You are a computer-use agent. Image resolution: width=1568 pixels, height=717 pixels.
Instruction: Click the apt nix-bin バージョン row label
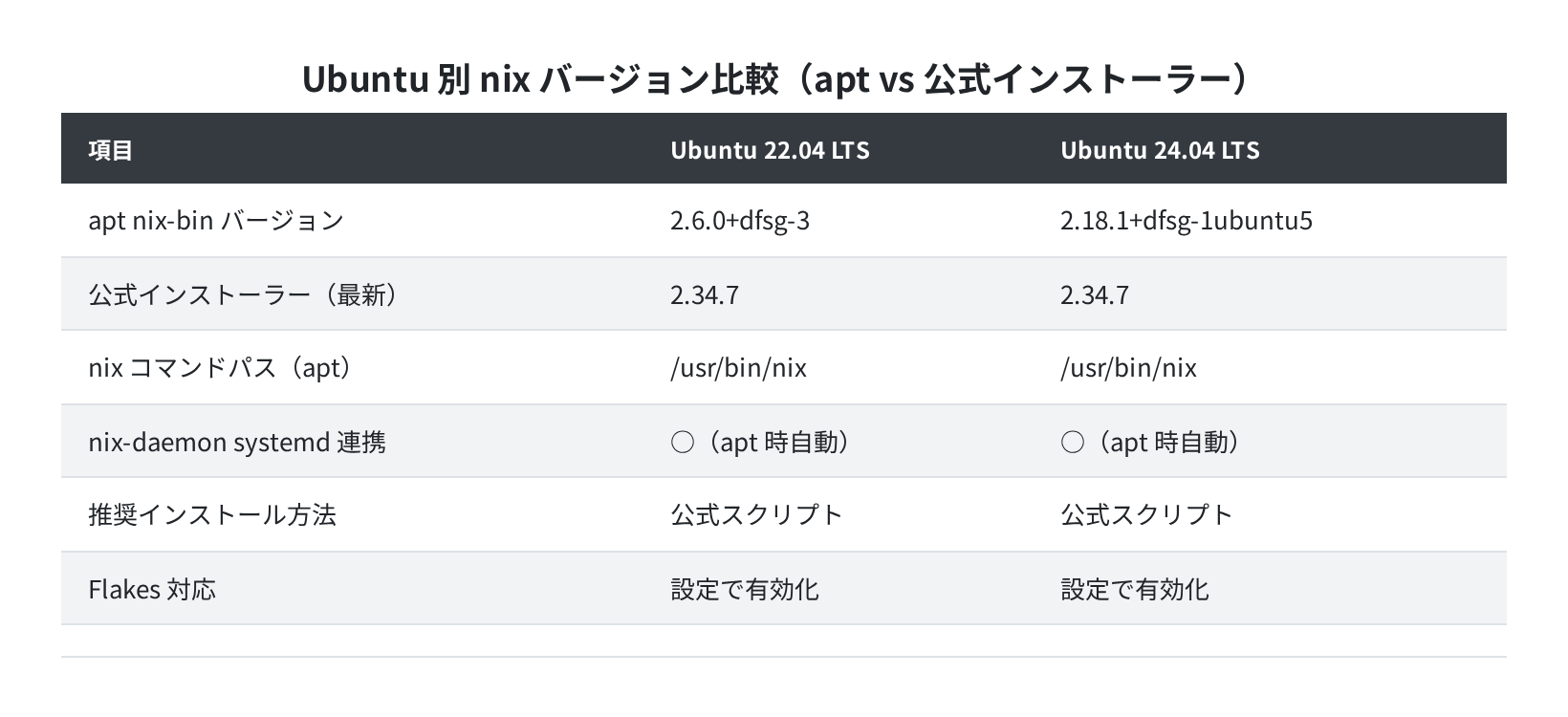pyautogui.click(x=216, y=221)
